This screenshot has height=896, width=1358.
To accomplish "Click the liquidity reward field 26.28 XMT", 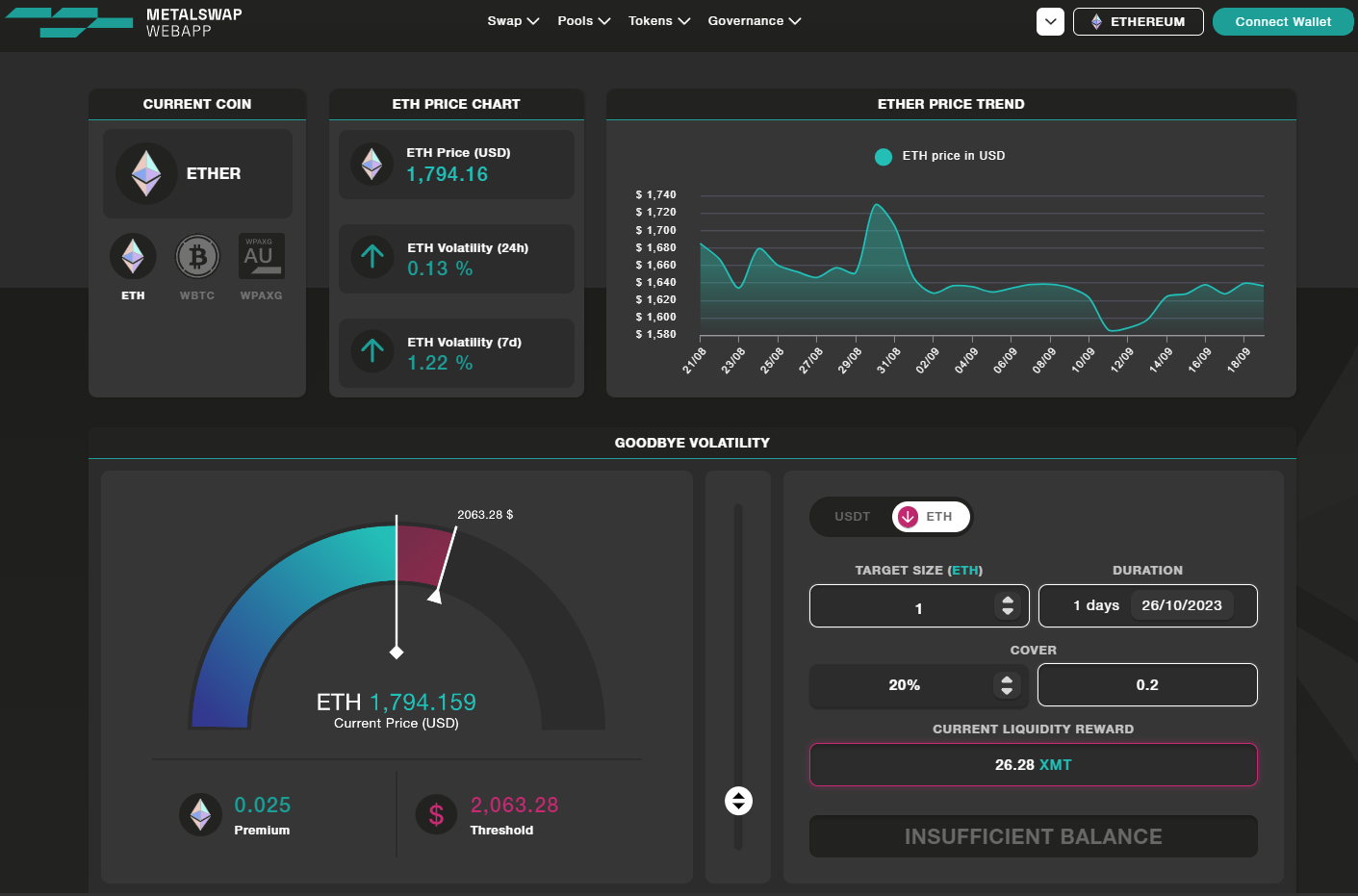I will coord(1034,765).
